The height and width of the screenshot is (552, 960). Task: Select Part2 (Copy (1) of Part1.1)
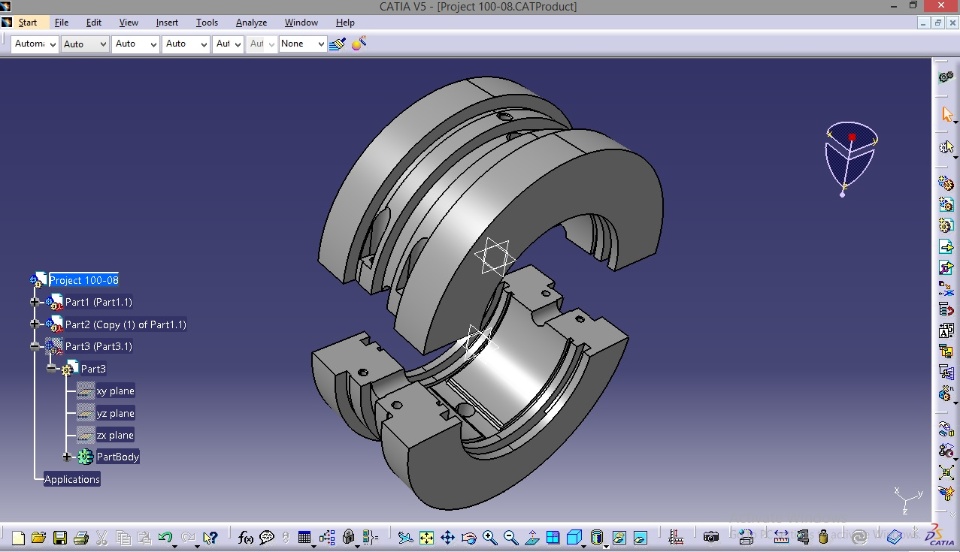coord(126,324)
